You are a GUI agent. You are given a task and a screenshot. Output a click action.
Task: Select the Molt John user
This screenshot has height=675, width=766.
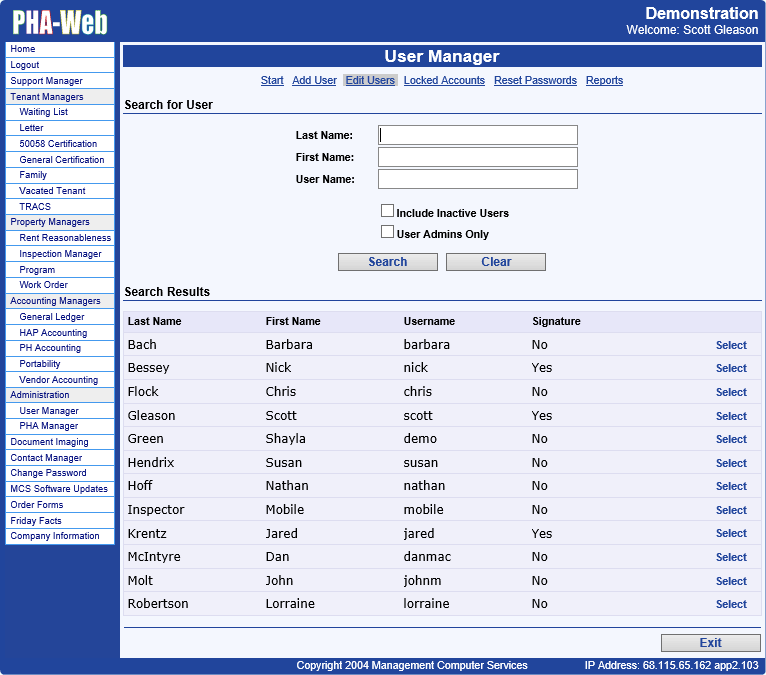click(x=731, y=581)
